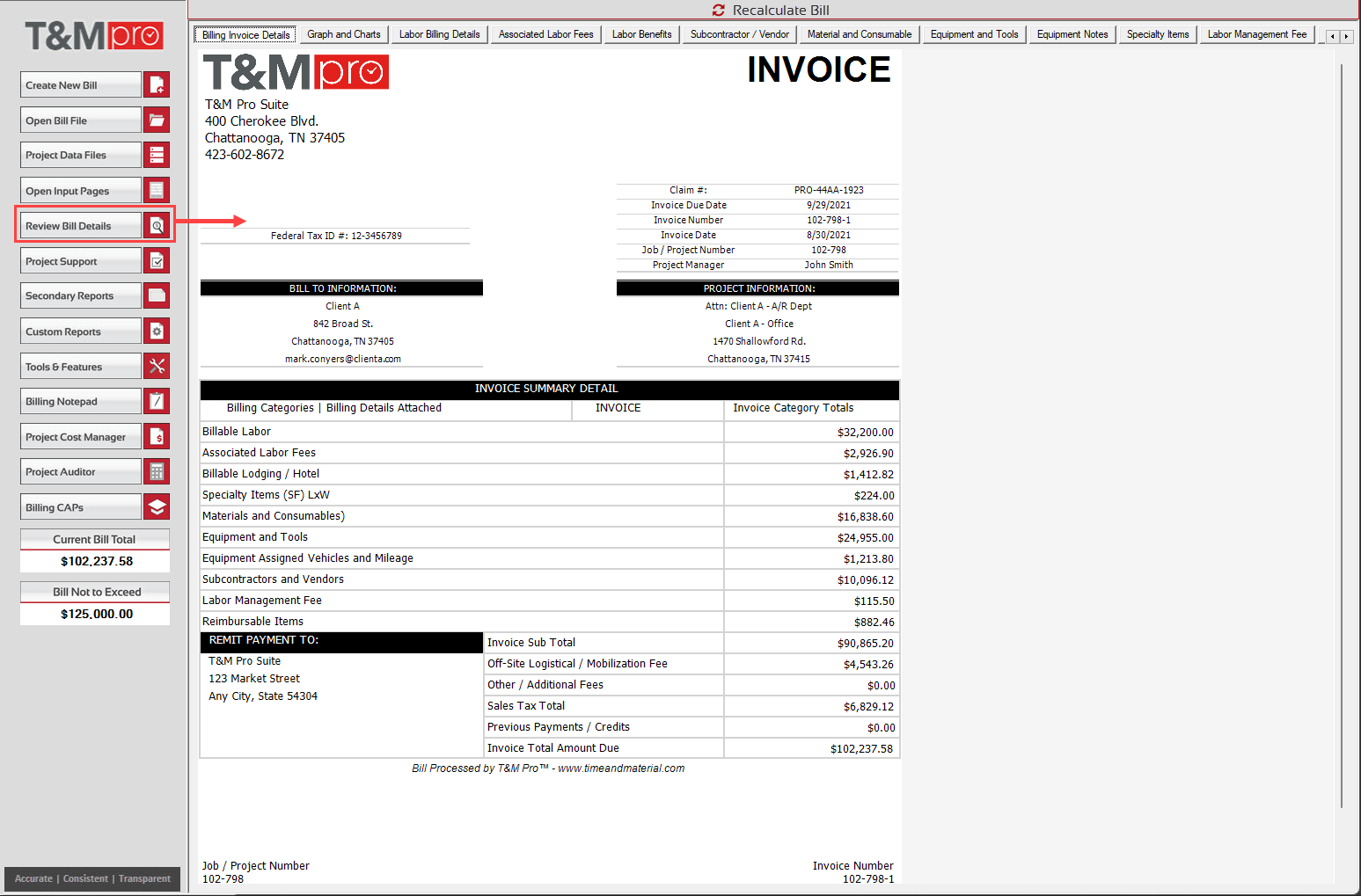
Task: Open the Material and Consumable tab
Action: tap(860, 34)
